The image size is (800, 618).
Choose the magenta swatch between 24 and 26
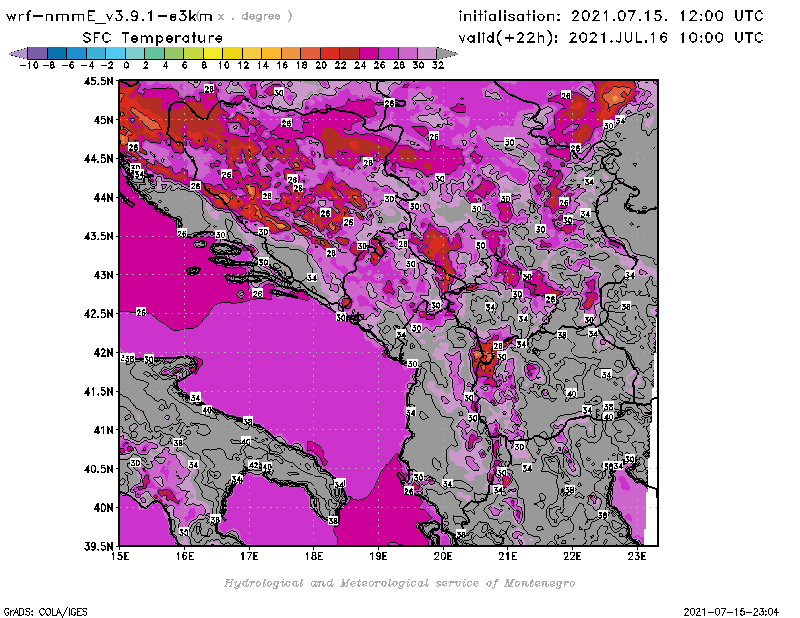tap(369, 53)
